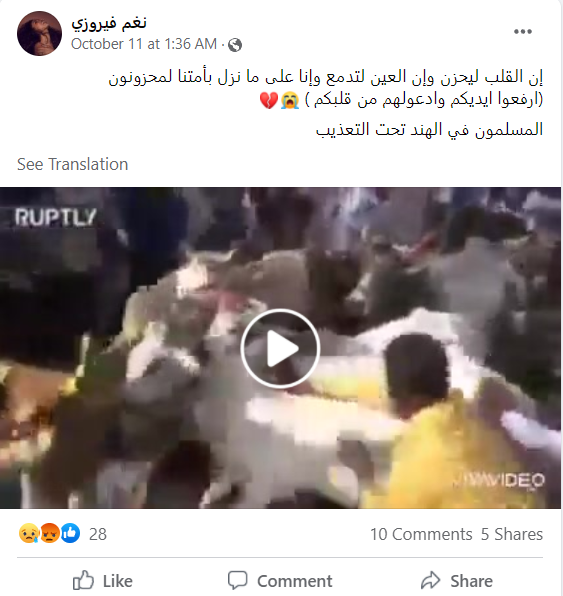Select the blue thumbs-up reaction icon

(x=70, y=533)
